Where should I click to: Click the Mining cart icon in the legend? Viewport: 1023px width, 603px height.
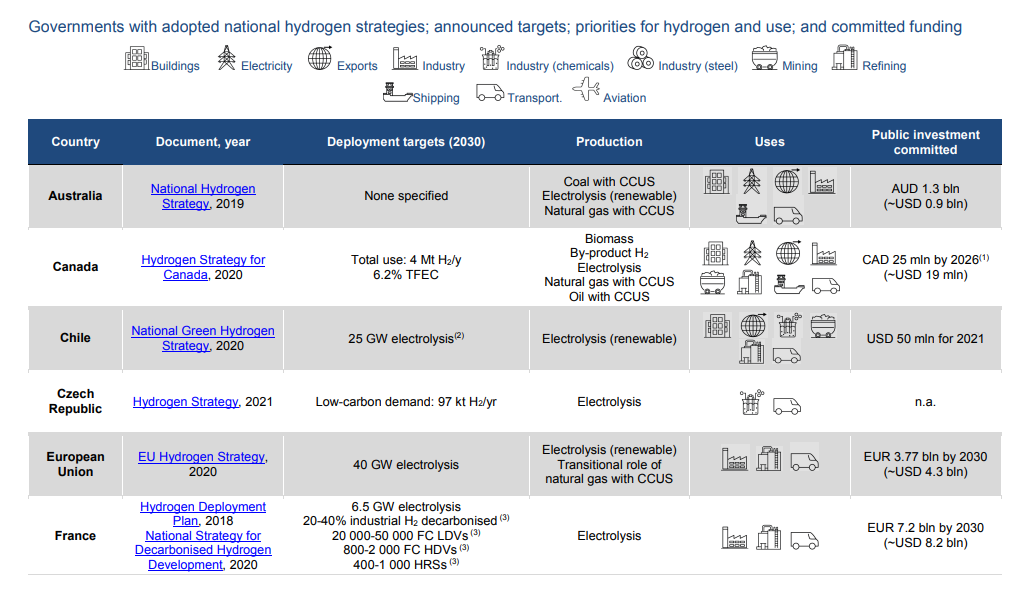(x=764, y=58)
